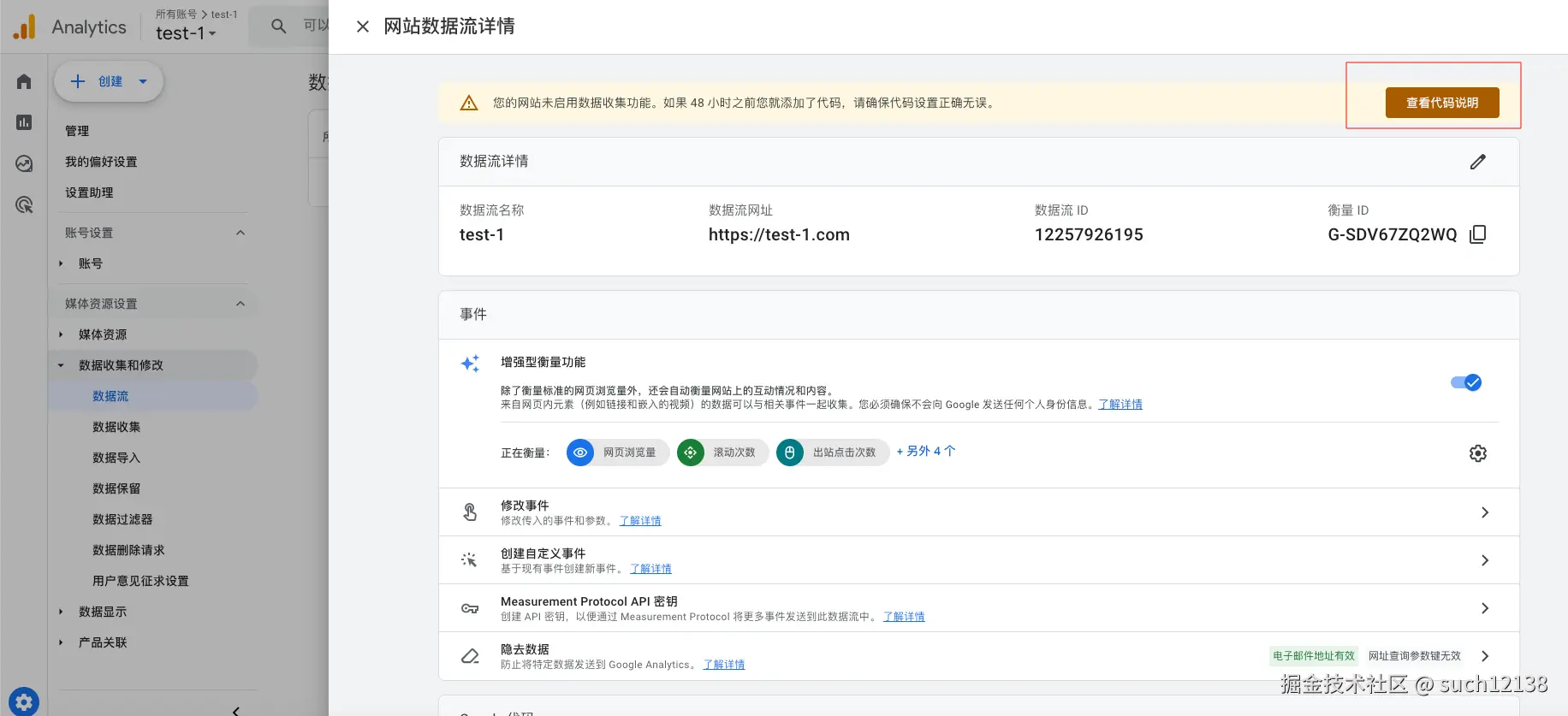Copy the measurement ID G-SDV67ZQ2WQ
Image resolution: width=1568 pixels, height=716 pixels.
1478,234
